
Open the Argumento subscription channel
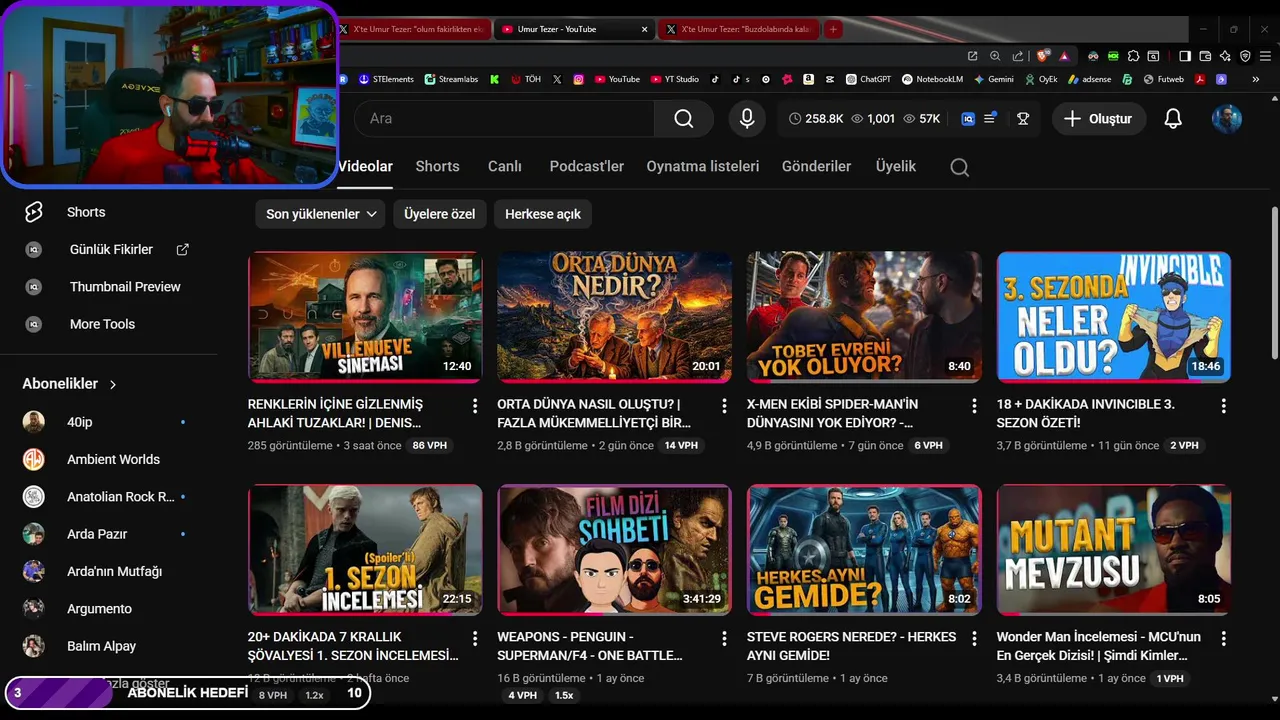(99, 609)
